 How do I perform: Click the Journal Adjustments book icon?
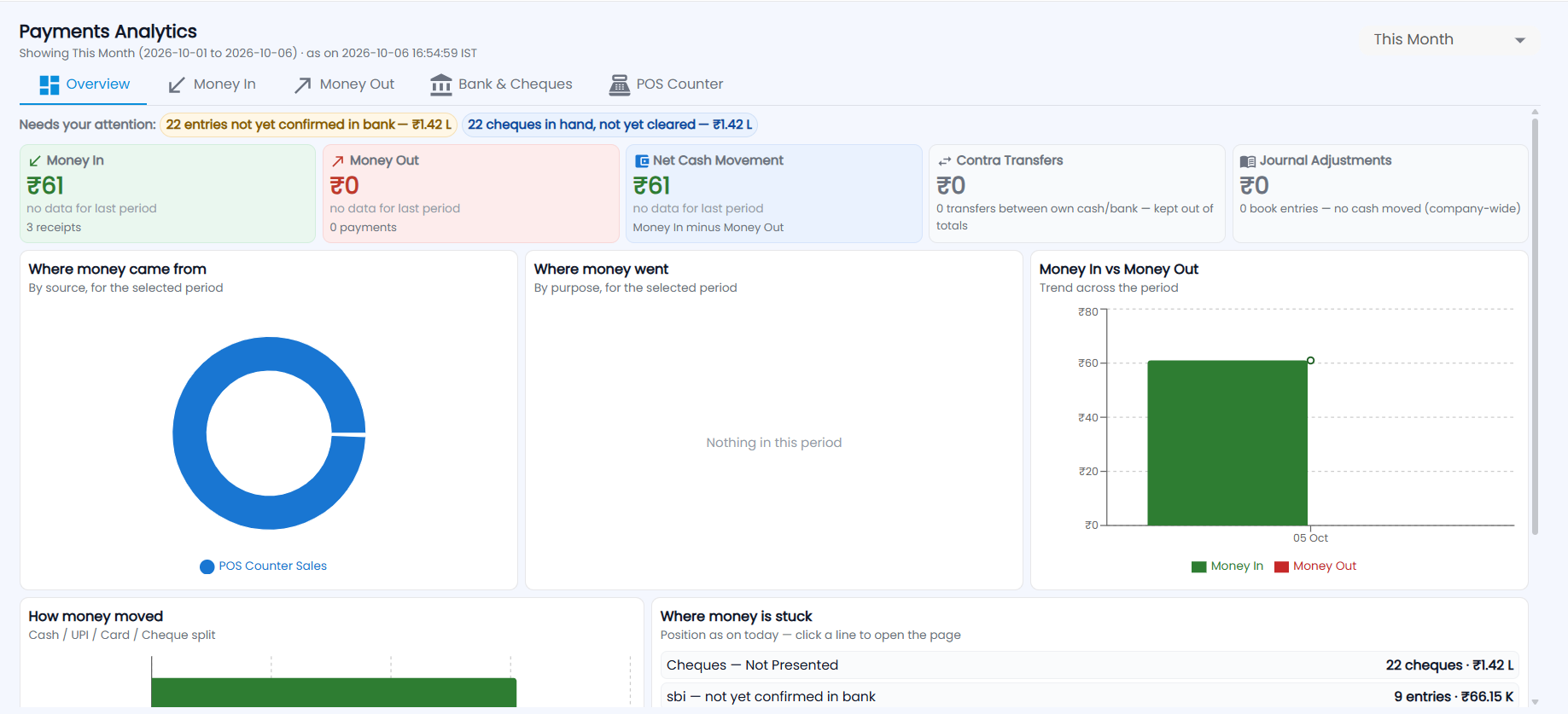1248,161
